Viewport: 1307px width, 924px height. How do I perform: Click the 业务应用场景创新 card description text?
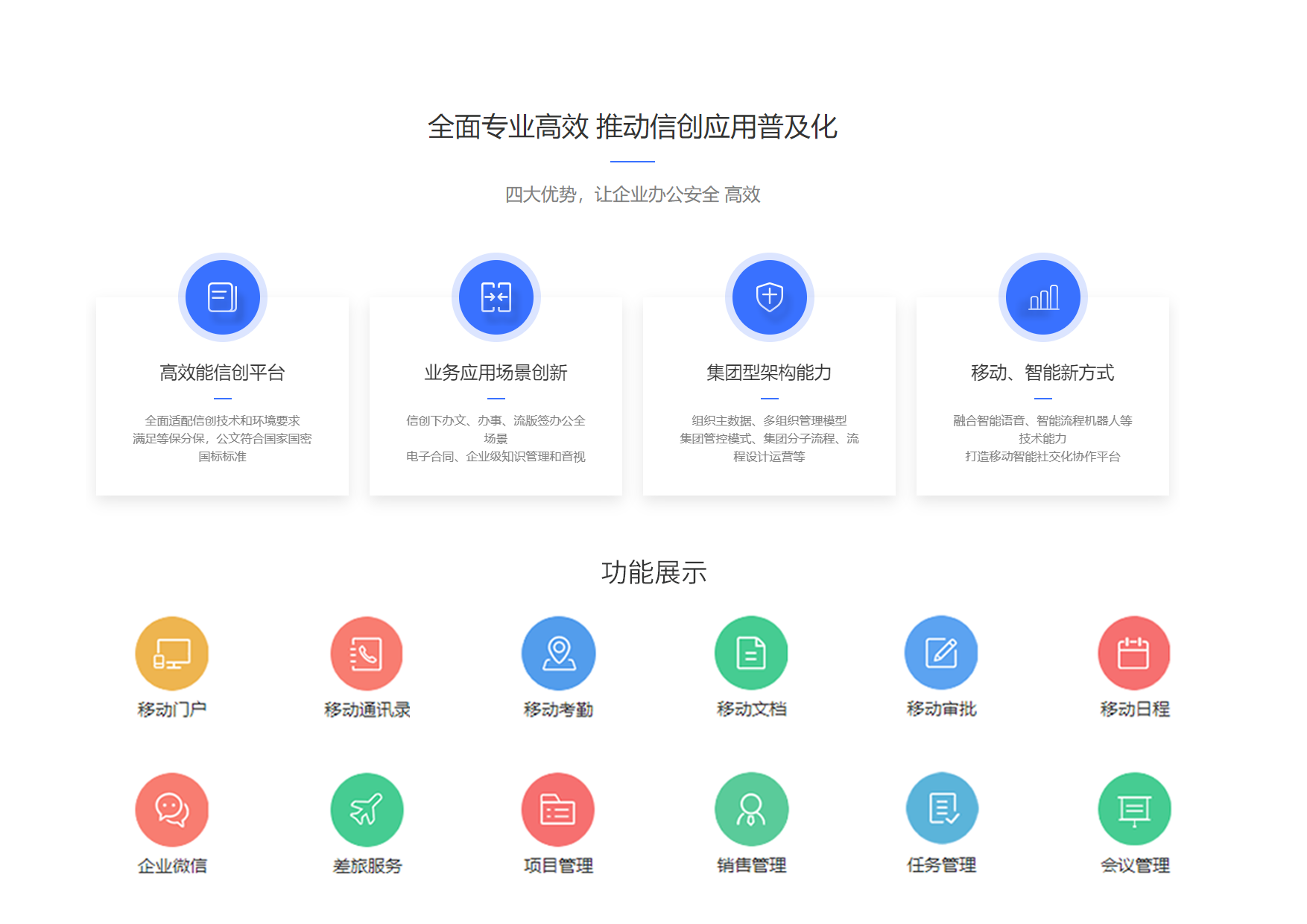point(496,438)
